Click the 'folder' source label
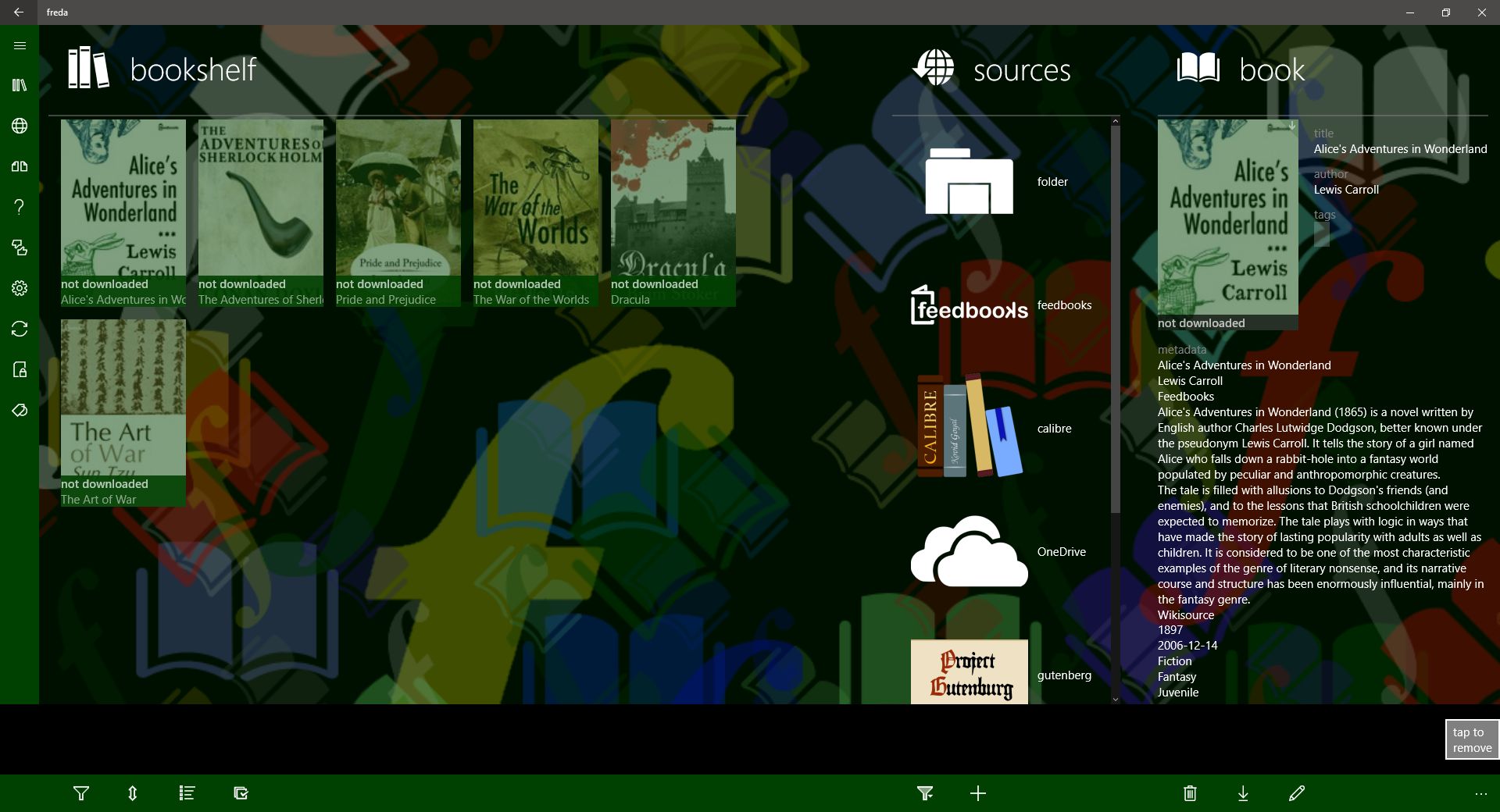 click(x=1052, y=182)
